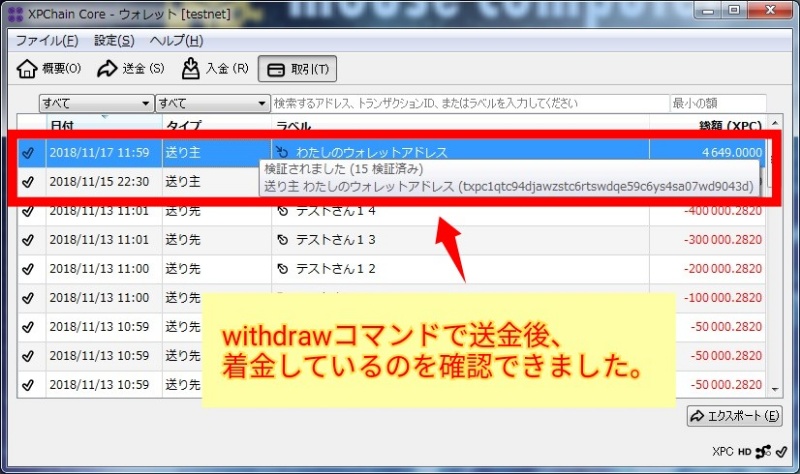The height and width of the screenshot is (474, 800).
Task: Click the HD wallet status icon
Action: (745, 452)
